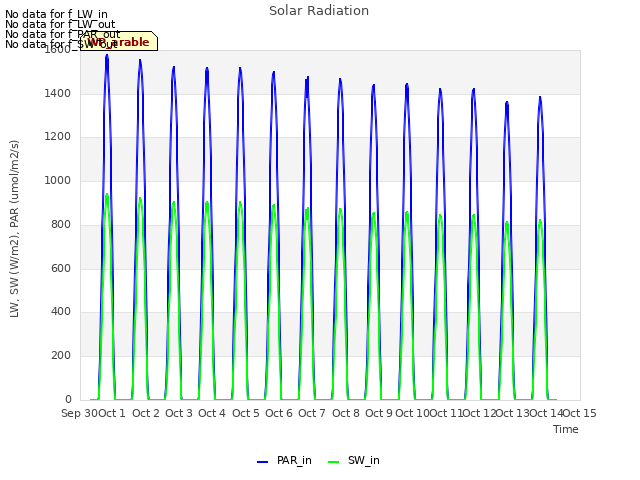
Task: Click the Oct 7 x-axis tick label
Action: pos(312,413)
